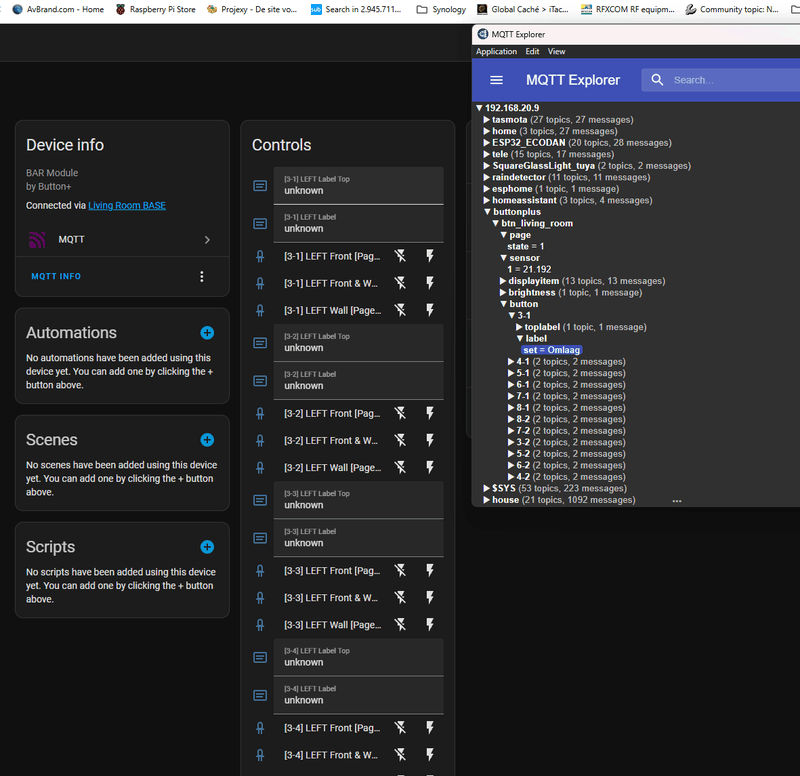
Task: Turn off the [3-4] LEFT Front [Page light
Action: pyautogui.click(x=401, y=727)
